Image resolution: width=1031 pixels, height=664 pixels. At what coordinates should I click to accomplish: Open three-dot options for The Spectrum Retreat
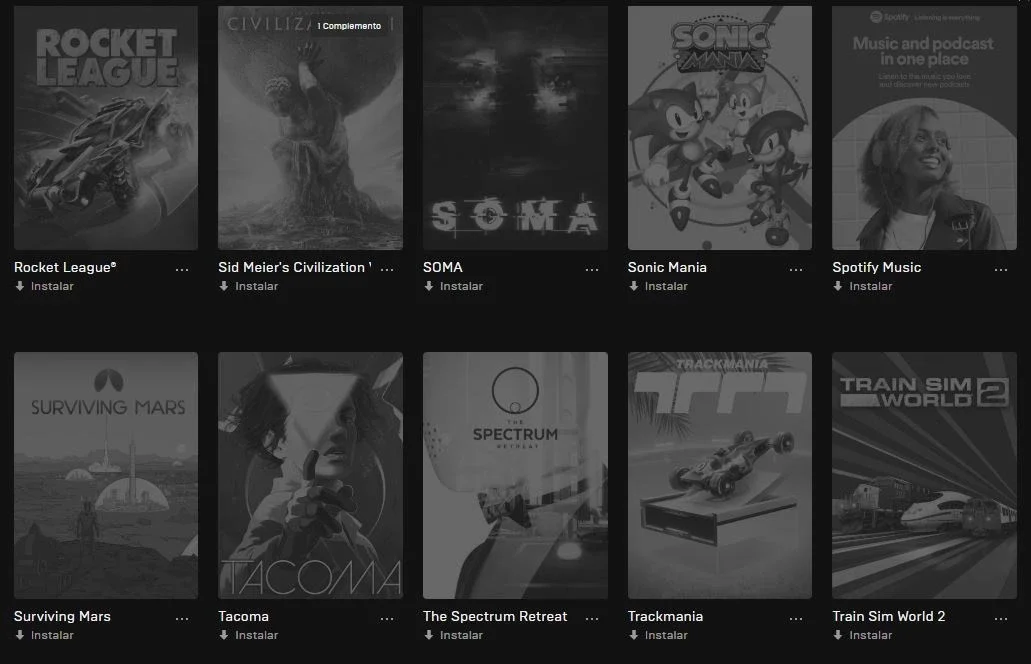click(592, 618)
